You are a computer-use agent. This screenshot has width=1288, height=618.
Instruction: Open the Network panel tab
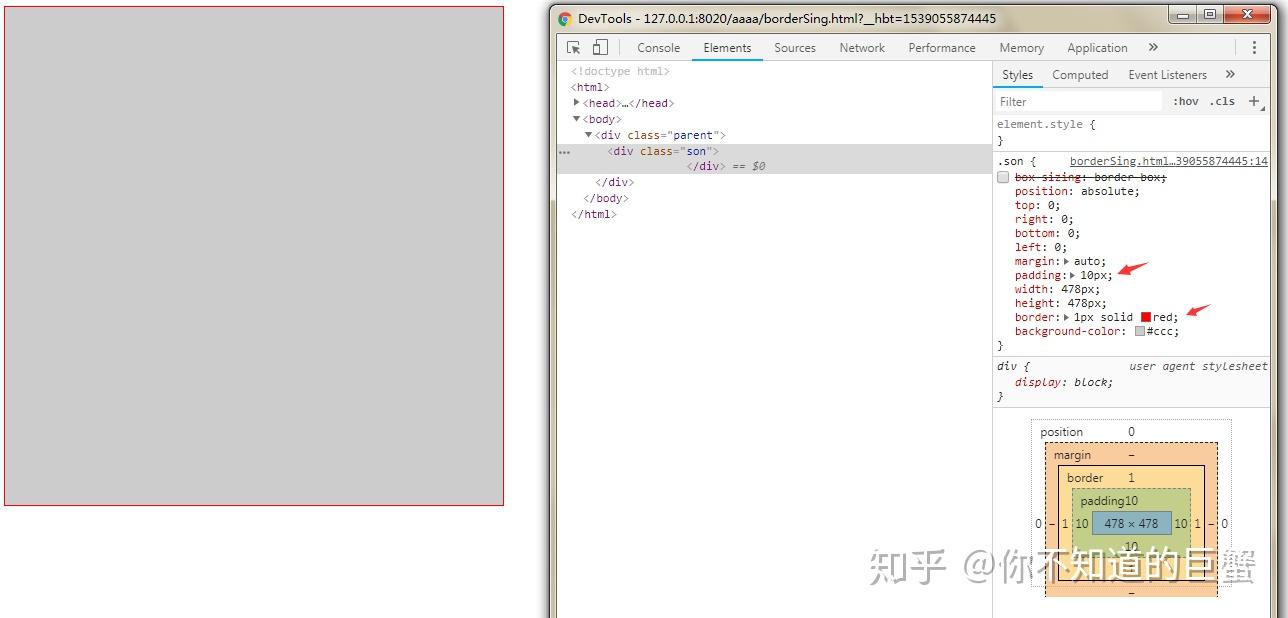861,47
